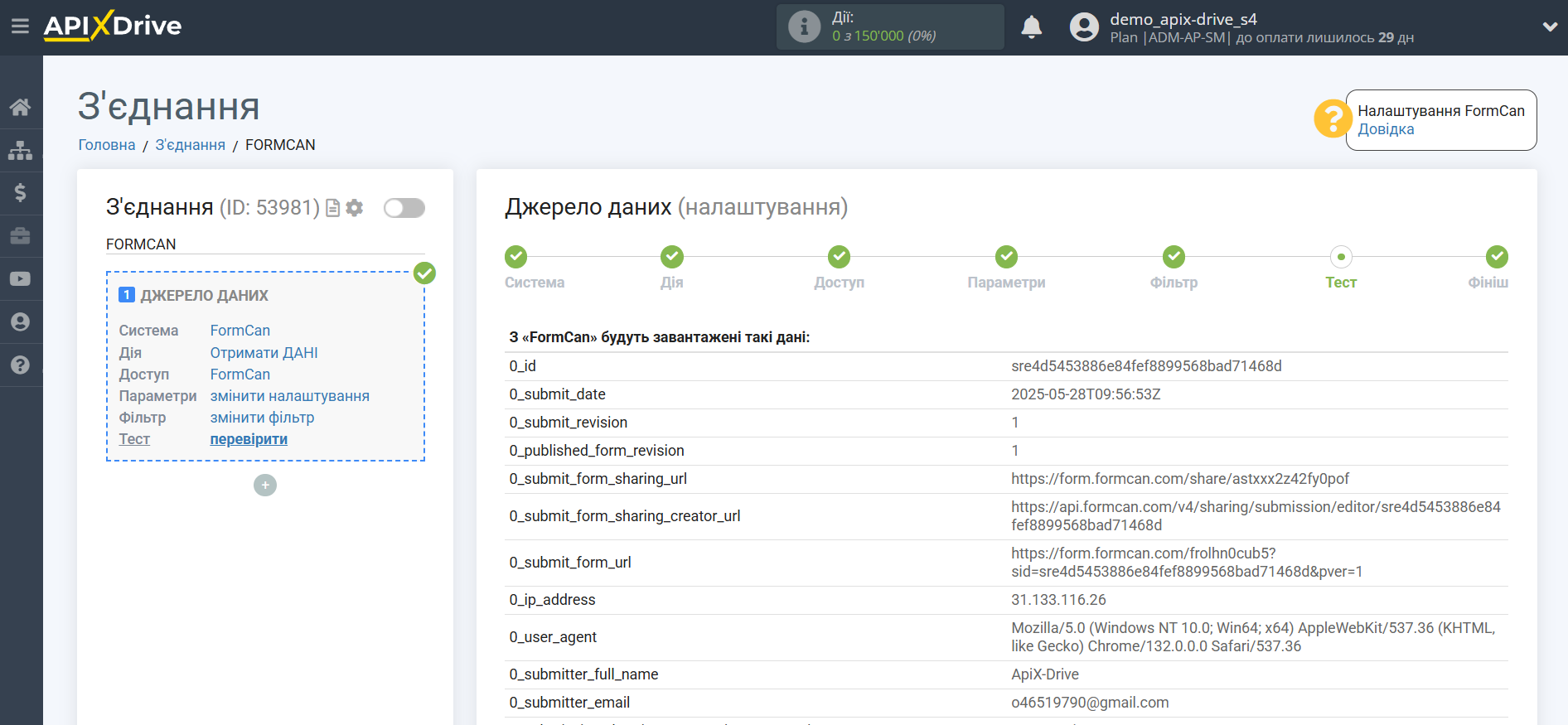The height and width of the screenshot is (725, 1568).
Task: Open the profile sidebar icon
Action: point(20,322)
